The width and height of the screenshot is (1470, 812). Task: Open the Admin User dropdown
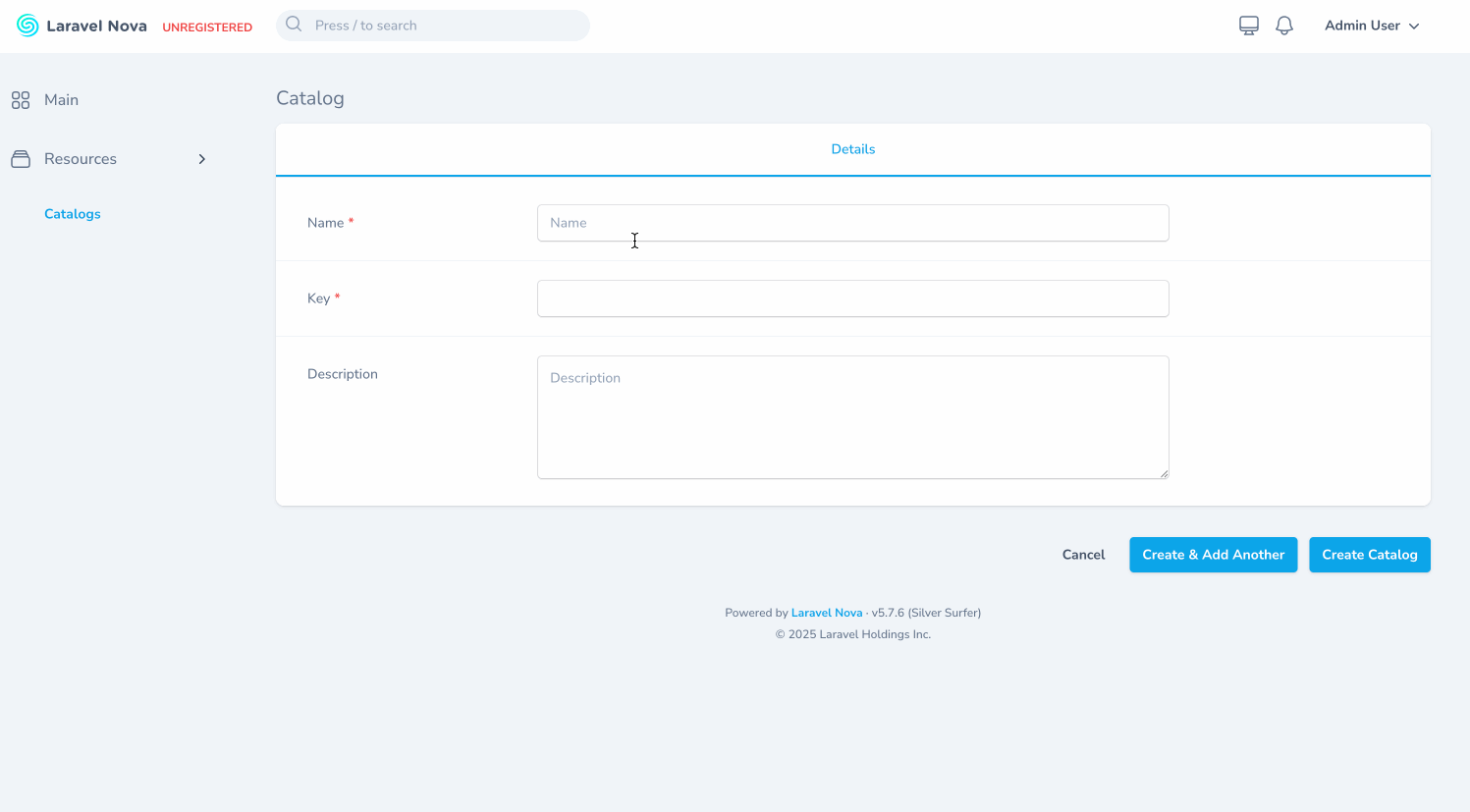click(1372, 26)
